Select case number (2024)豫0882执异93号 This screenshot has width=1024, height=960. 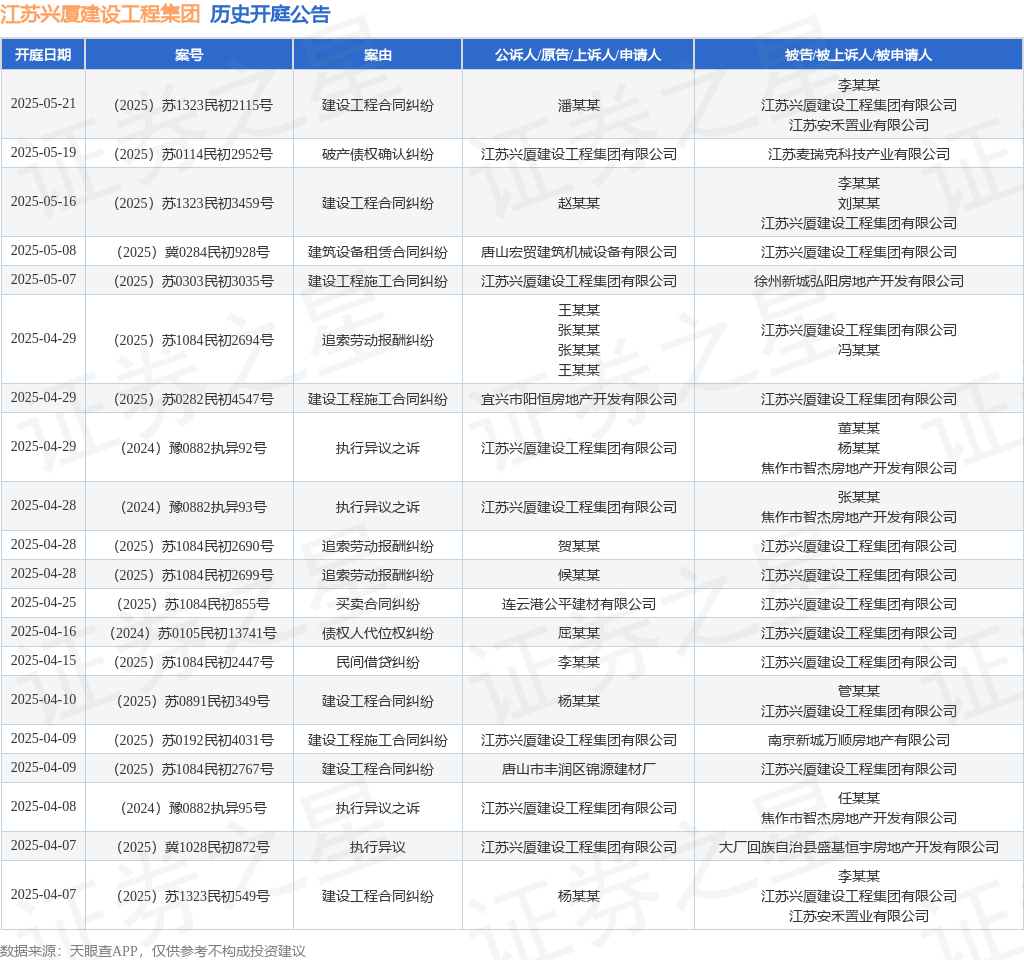pyautogui.click(x=193, y=507)
